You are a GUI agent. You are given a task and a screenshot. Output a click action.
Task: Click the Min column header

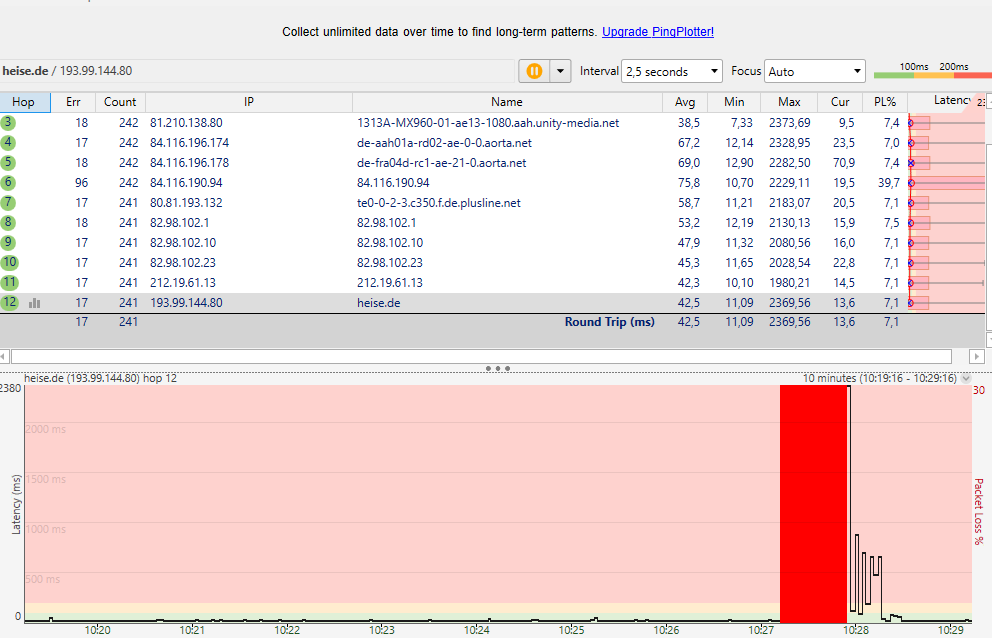point(734,102)
